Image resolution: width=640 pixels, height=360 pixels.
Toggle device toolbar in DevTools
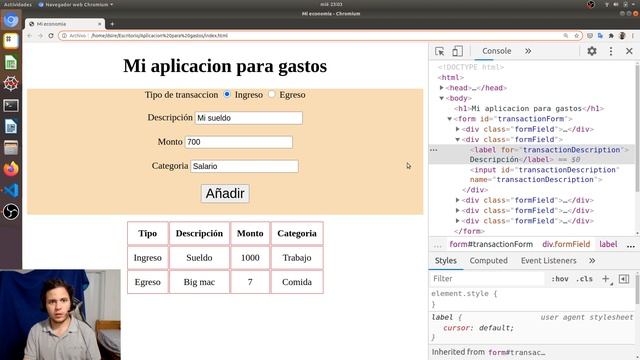[457, 51]
